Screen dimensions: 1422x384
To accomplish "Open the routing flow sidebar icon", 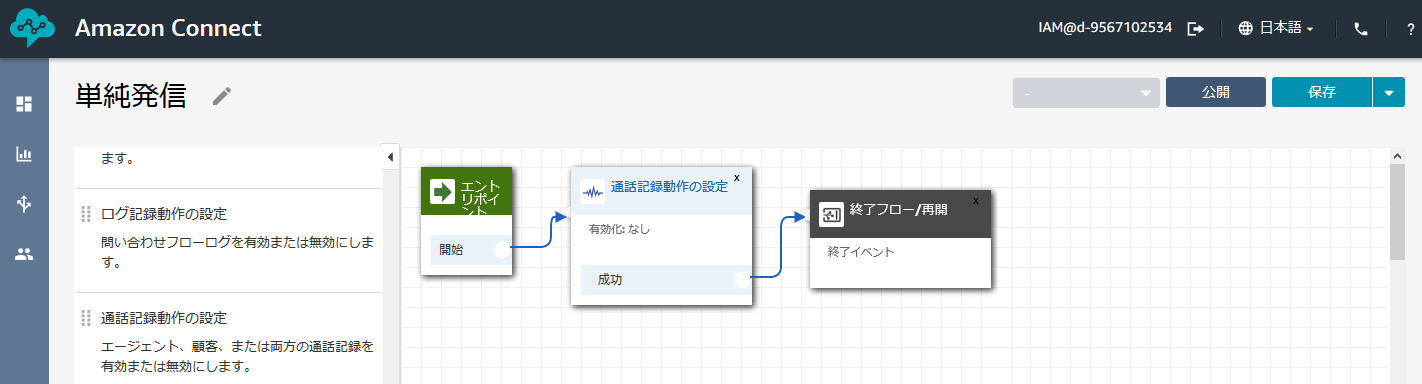I will coord(24,204).
